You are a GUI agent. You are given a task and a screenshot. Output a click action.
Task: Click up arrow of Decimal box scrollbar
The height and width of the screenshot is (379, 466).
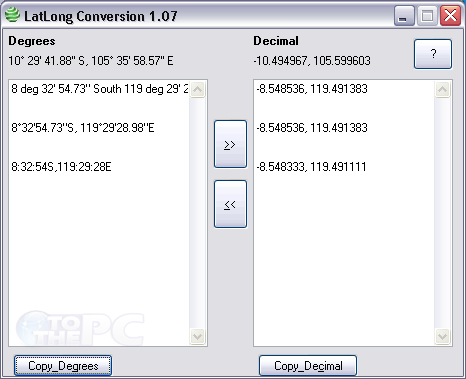pyautogui.click(x=442, y=89)
